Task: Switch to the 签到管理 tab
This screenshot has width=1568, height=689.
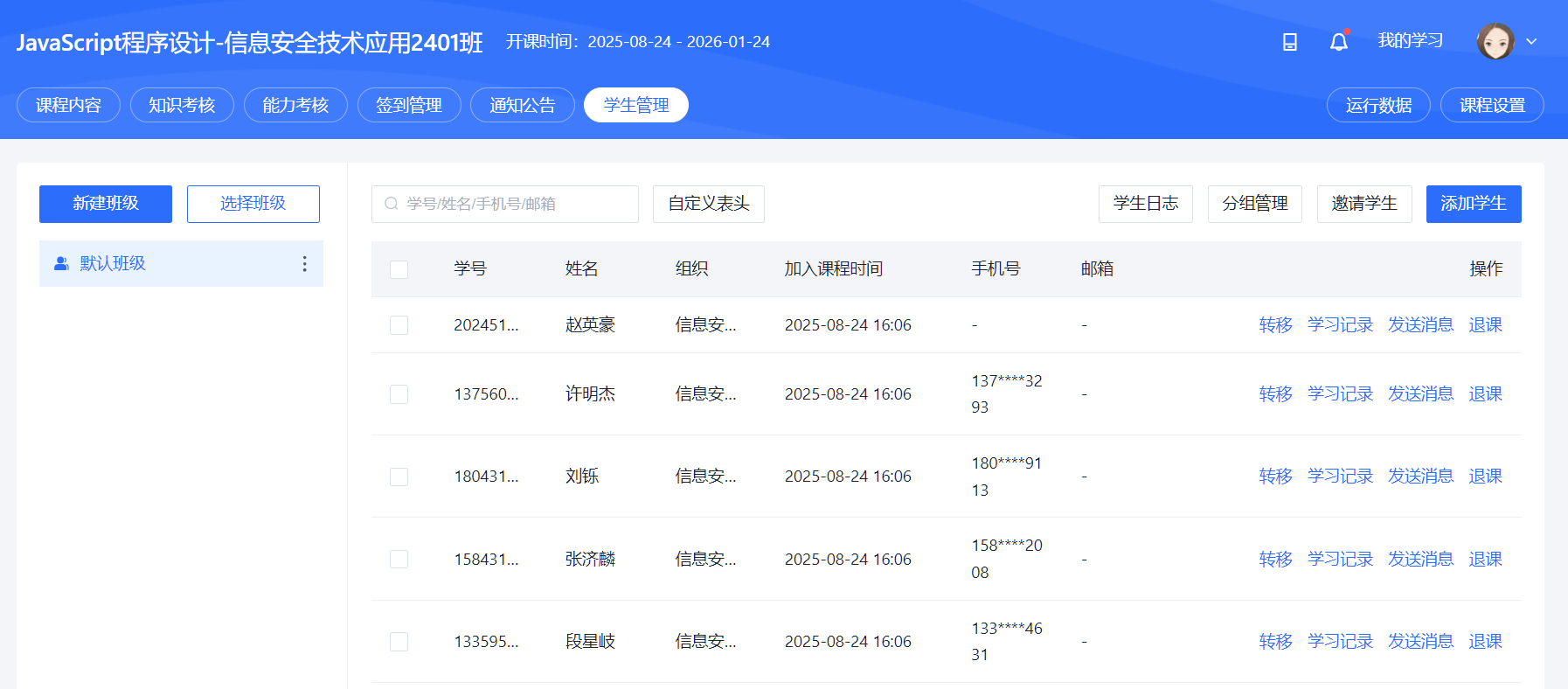Action: pos(409,105)
